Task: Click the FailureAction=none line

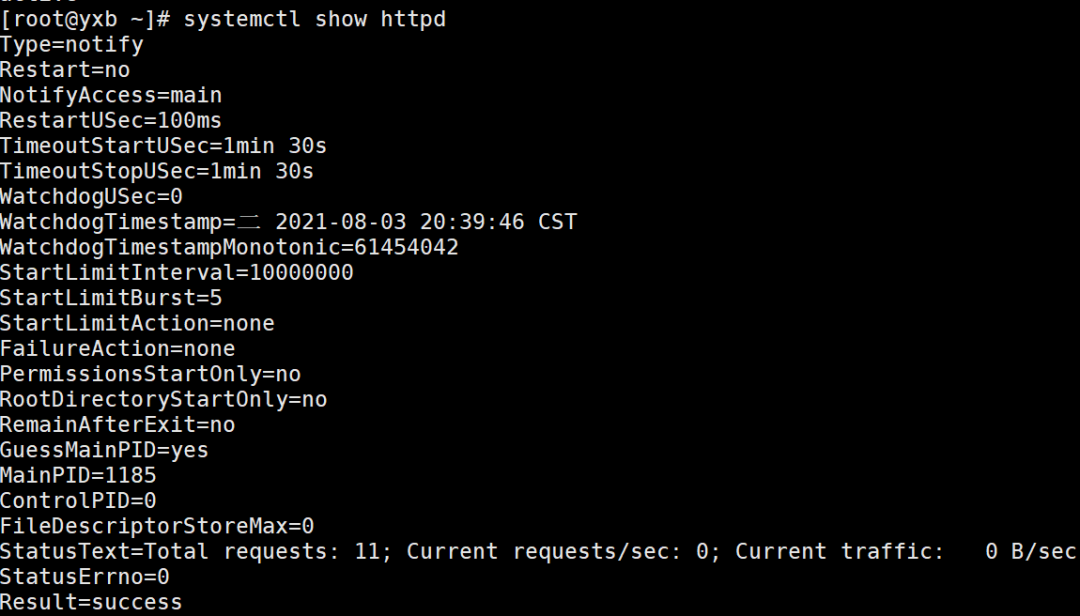Action: 117,349
